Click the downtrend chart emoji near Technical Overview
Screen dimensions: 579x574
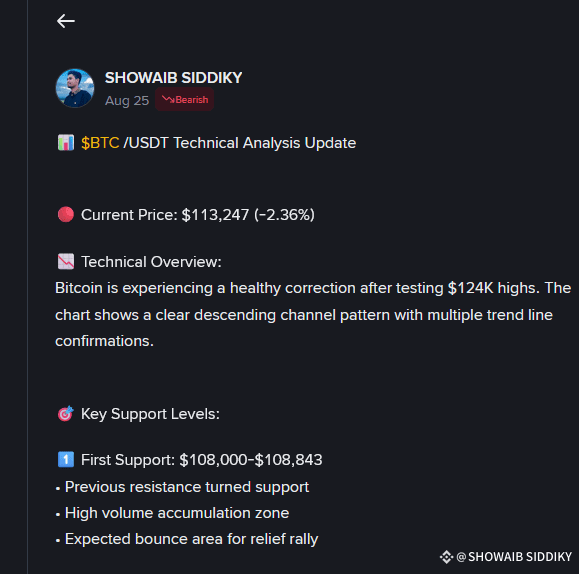[x=66, y=262]
